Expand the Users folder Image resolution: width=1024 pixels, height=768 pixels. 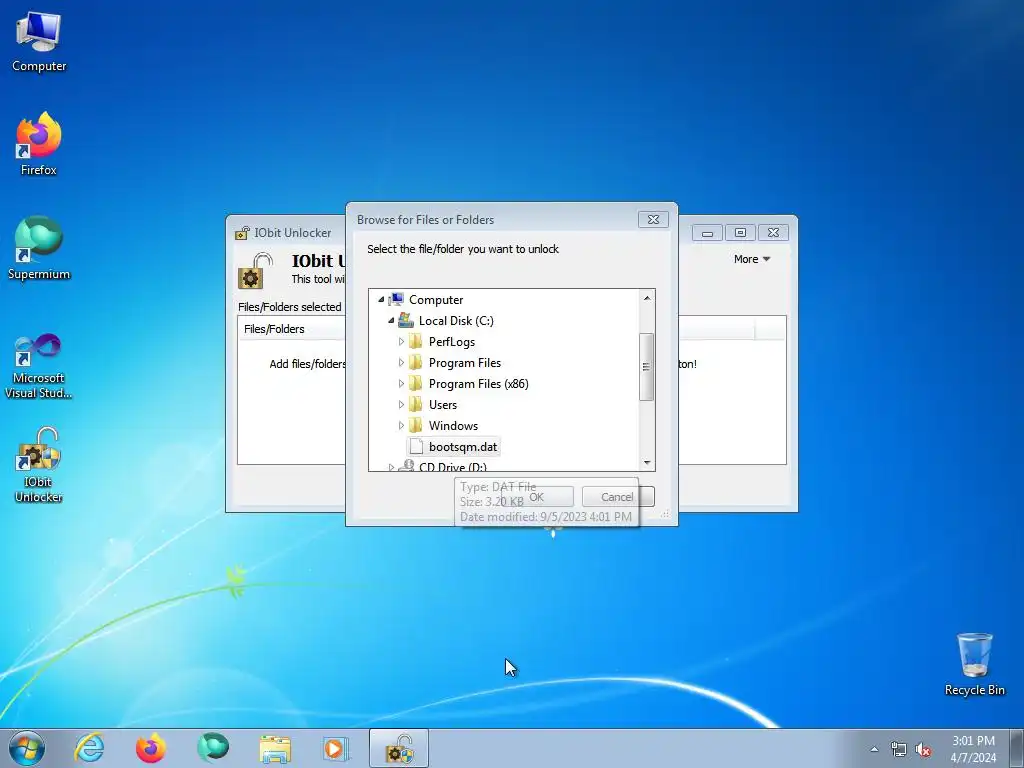click(401, 405)
